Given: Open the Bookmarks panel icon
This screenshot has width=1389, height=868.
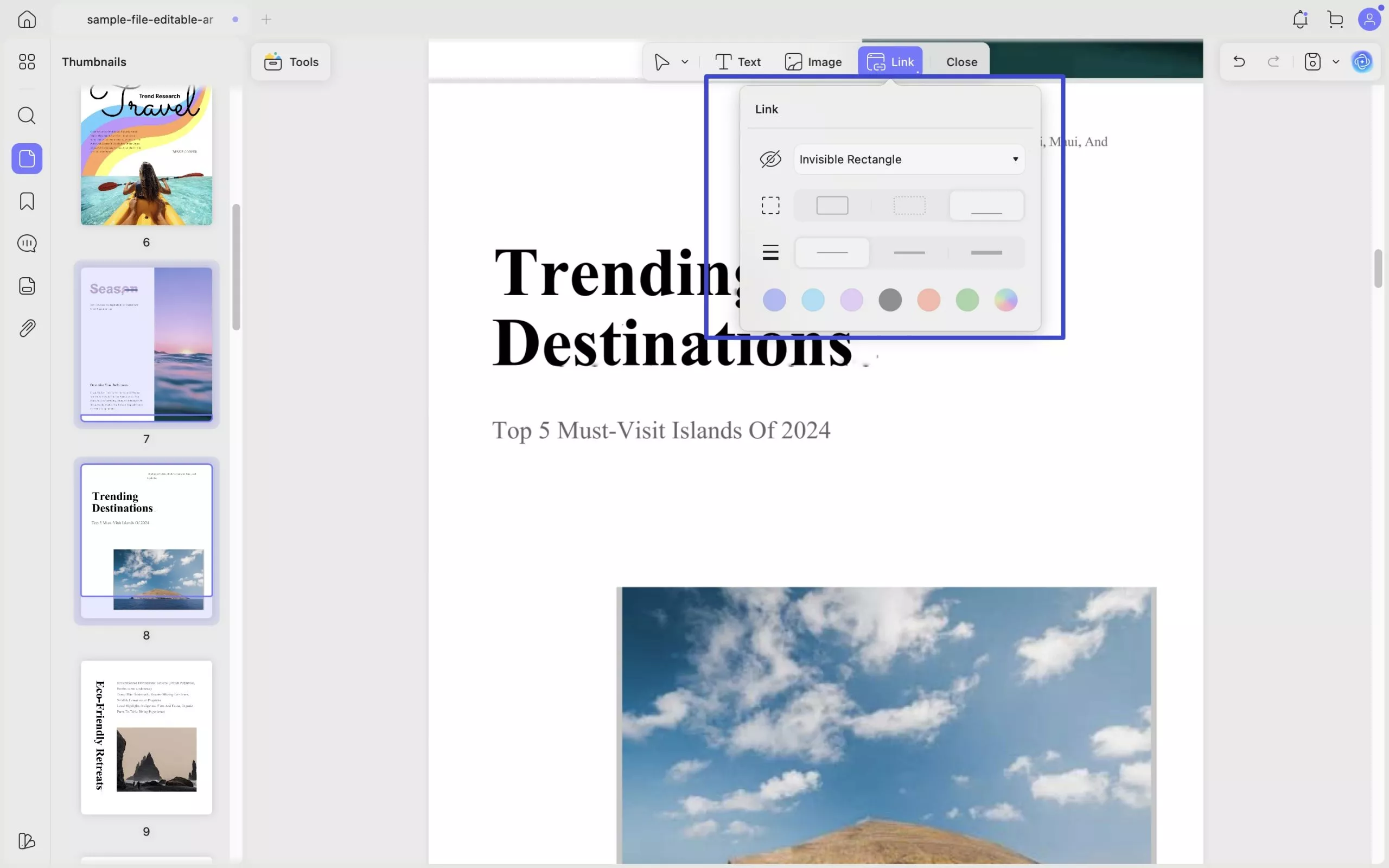Looking at the screenshot, I should [x=27, y=201].
